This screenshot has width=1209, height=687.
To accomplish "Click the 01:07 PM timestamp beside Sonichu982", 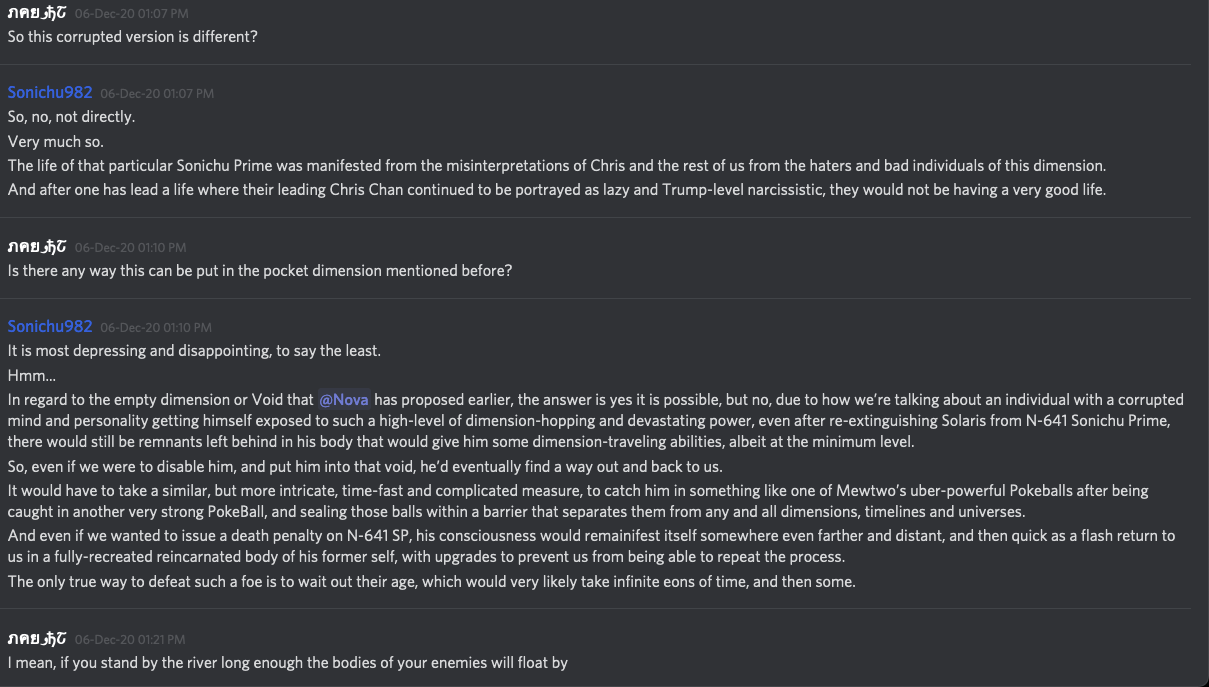I will pos(157,93).
